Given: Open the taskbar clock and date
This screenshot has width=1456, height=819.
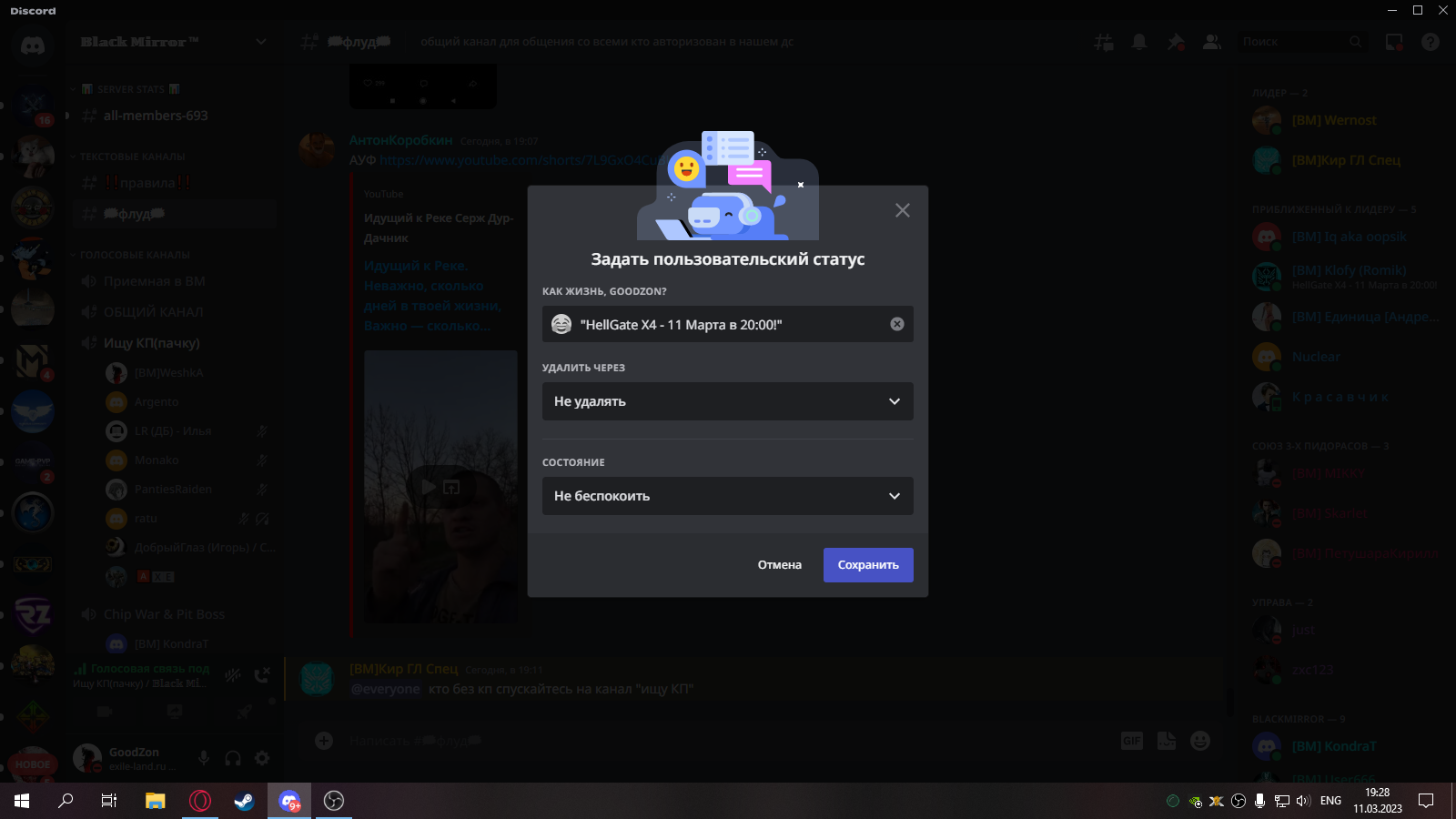Looking at the screenshot, I should [1377, 801].
